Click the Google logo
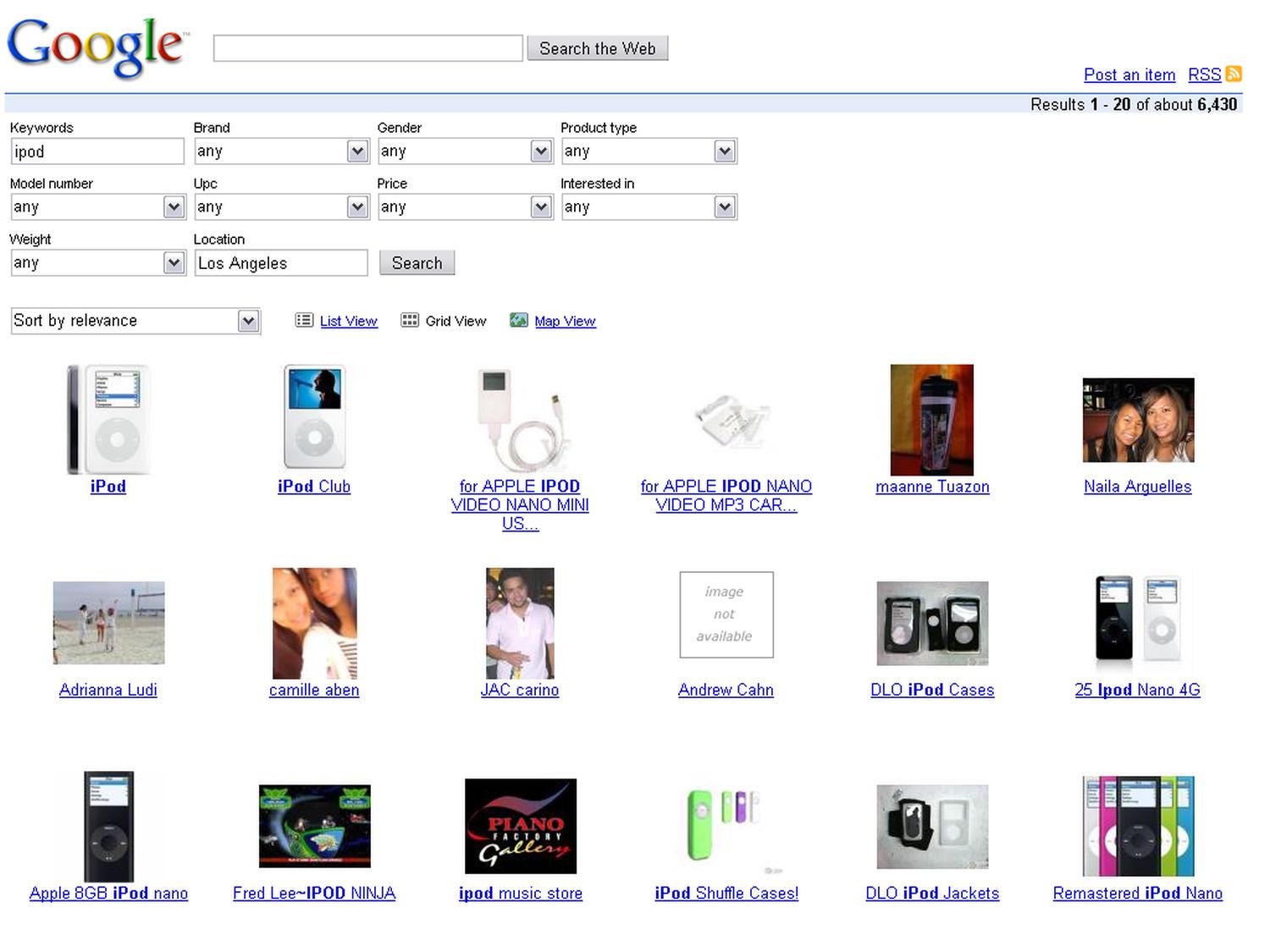 click(x=96, y=47)
